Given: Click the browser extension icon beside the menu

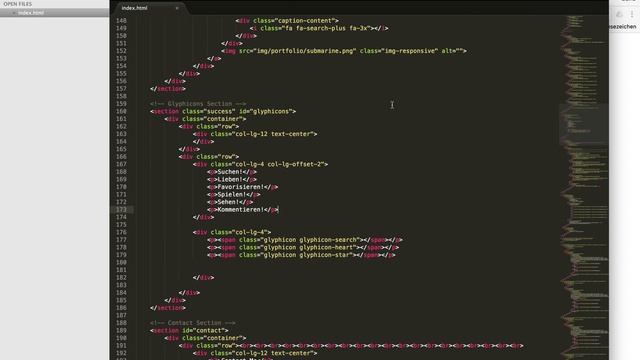Looking at the screenshot, I should tap(620, 14).
